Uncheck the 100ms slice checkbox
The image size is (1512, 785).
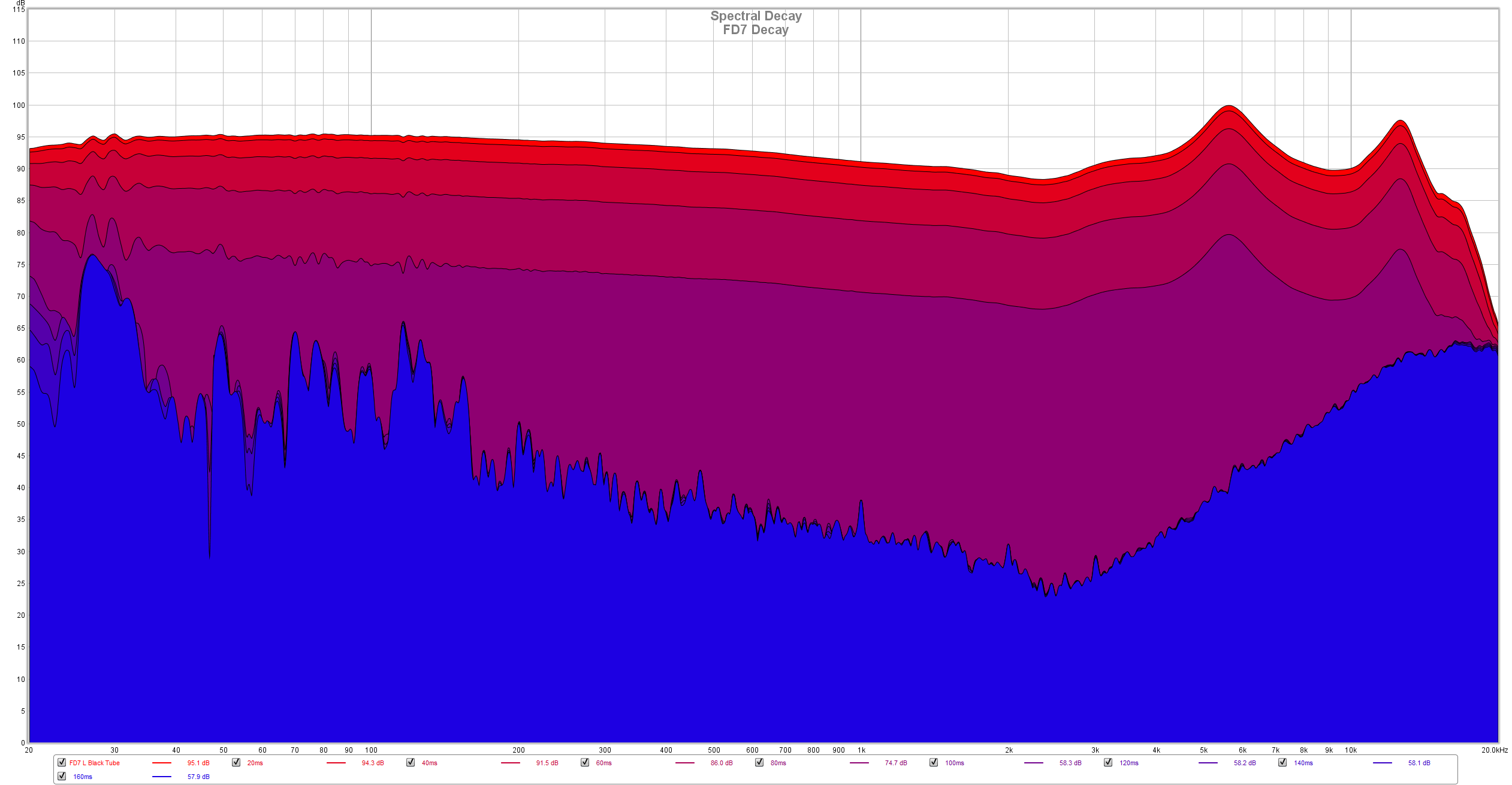point(934,762)
